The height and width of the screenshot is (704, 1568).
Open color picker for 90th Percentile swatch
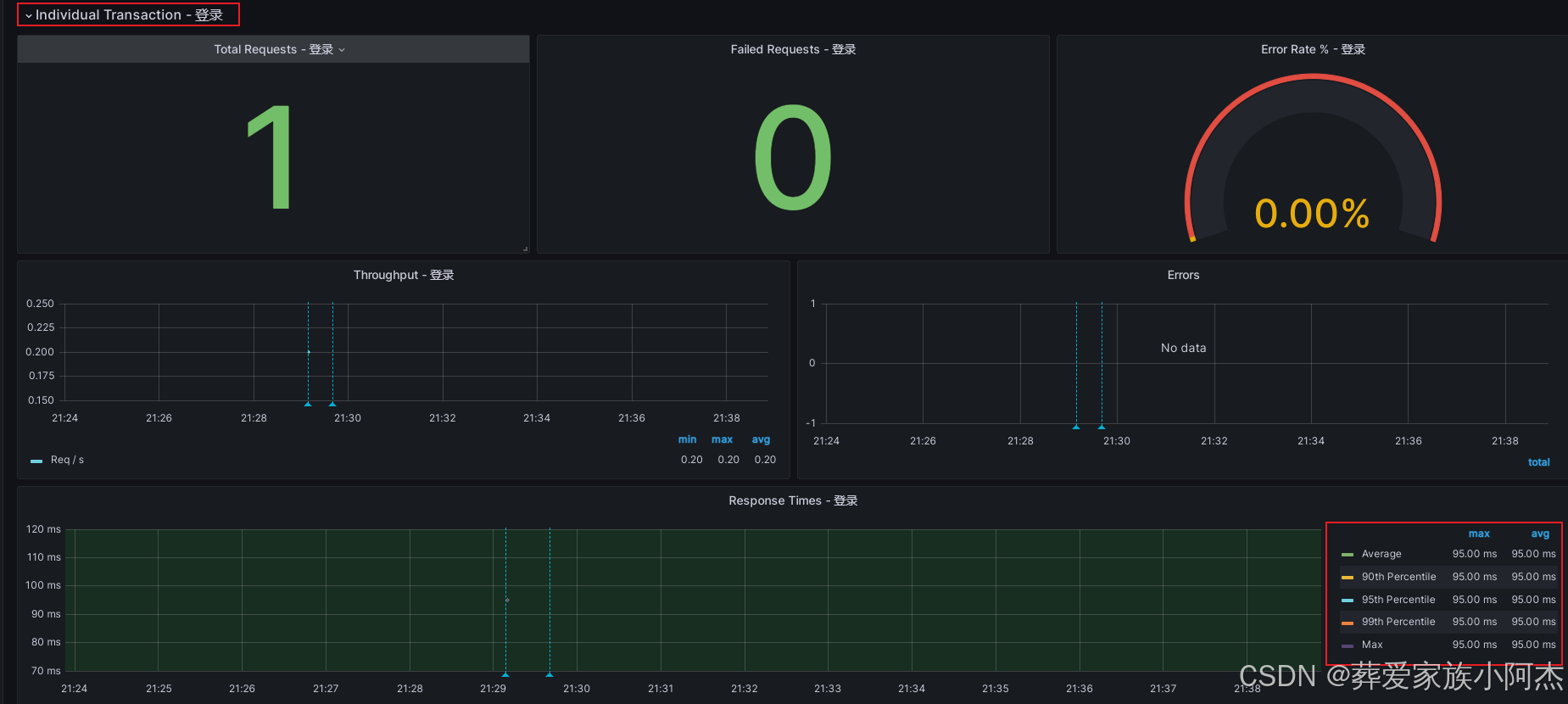(x=1348, y=578)
